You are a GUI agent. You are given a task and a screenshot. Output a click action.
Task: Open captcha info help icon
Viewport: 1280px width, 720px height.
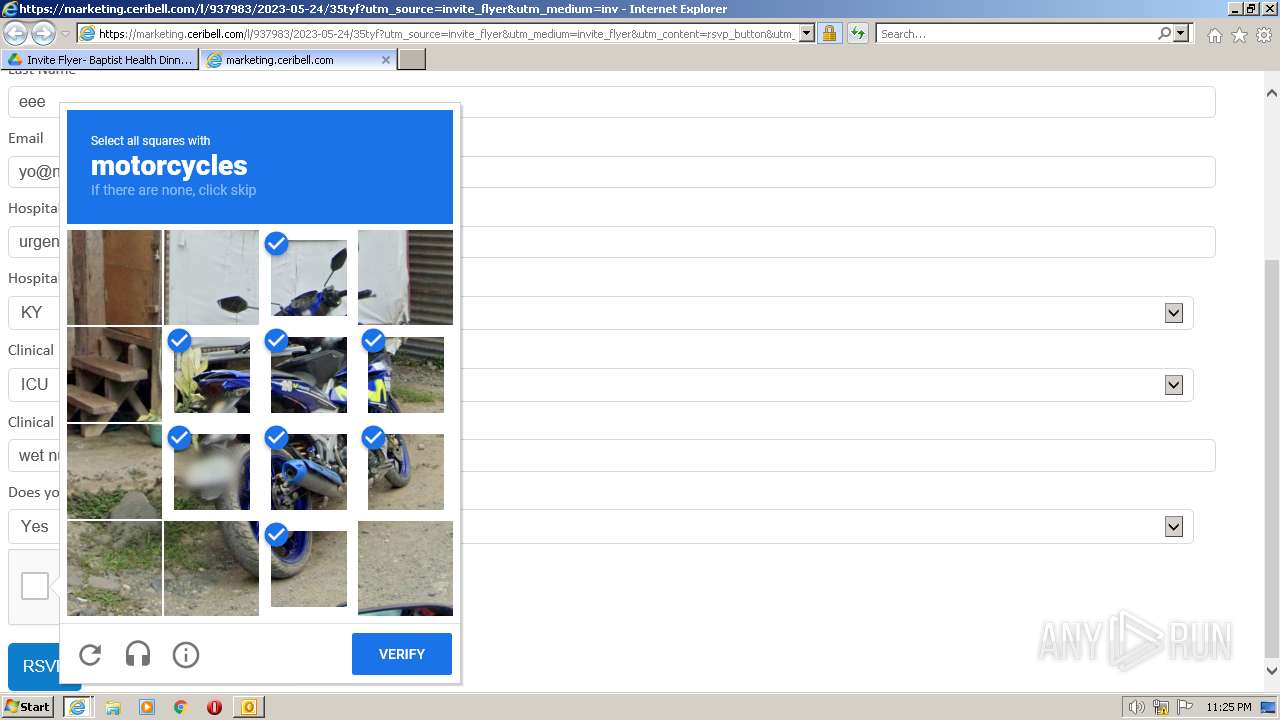pos(186,654)
